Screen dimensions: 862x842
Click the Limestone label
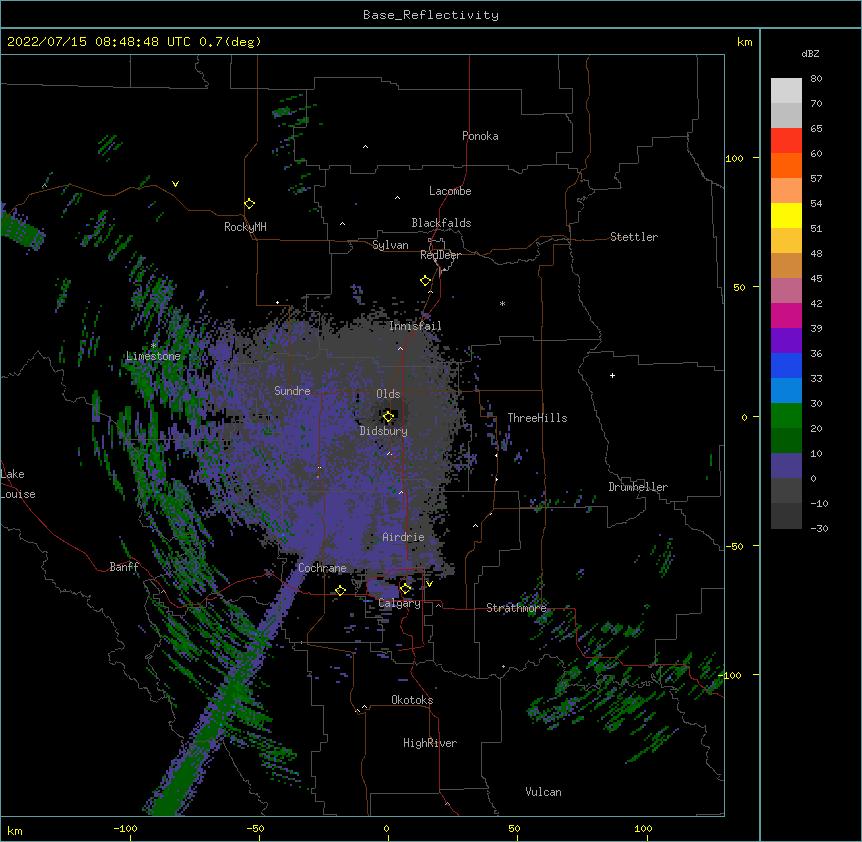[153, 356]
